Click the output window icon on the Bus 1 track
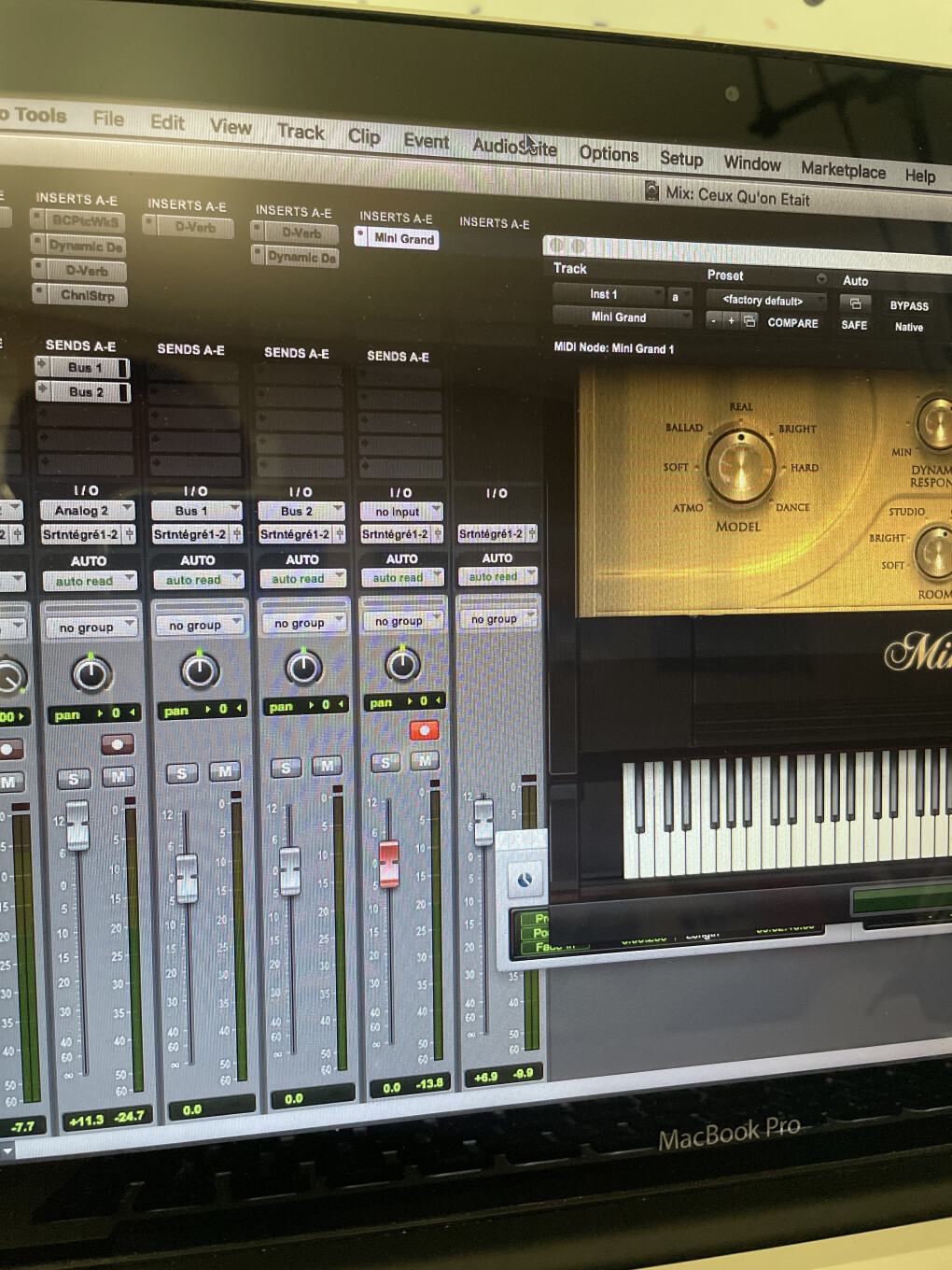Image resolution: width=952 pixels, height=1270 pixels. pos(237,534)
